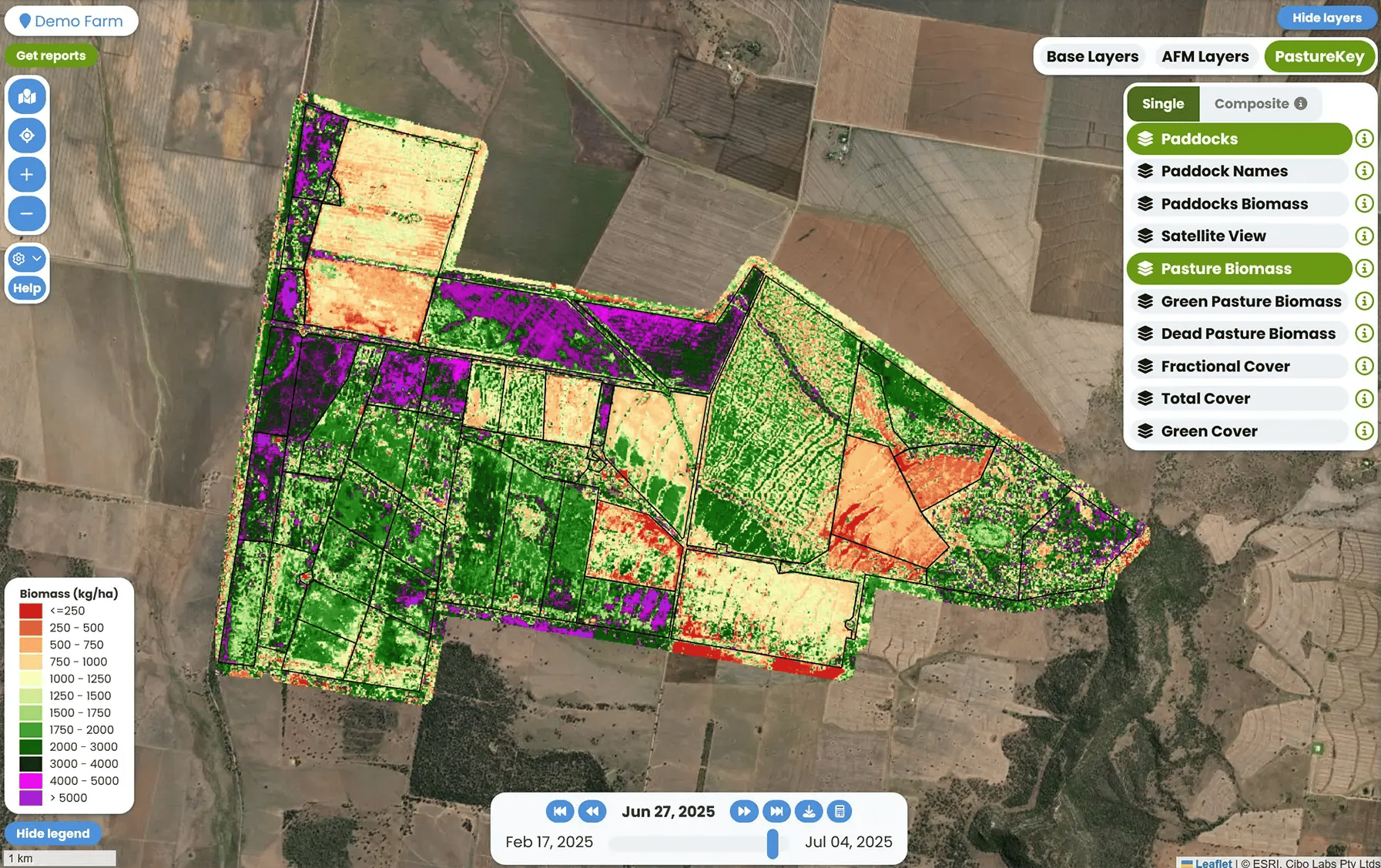Click the locate/crosshair target icon

pos(27,136)
